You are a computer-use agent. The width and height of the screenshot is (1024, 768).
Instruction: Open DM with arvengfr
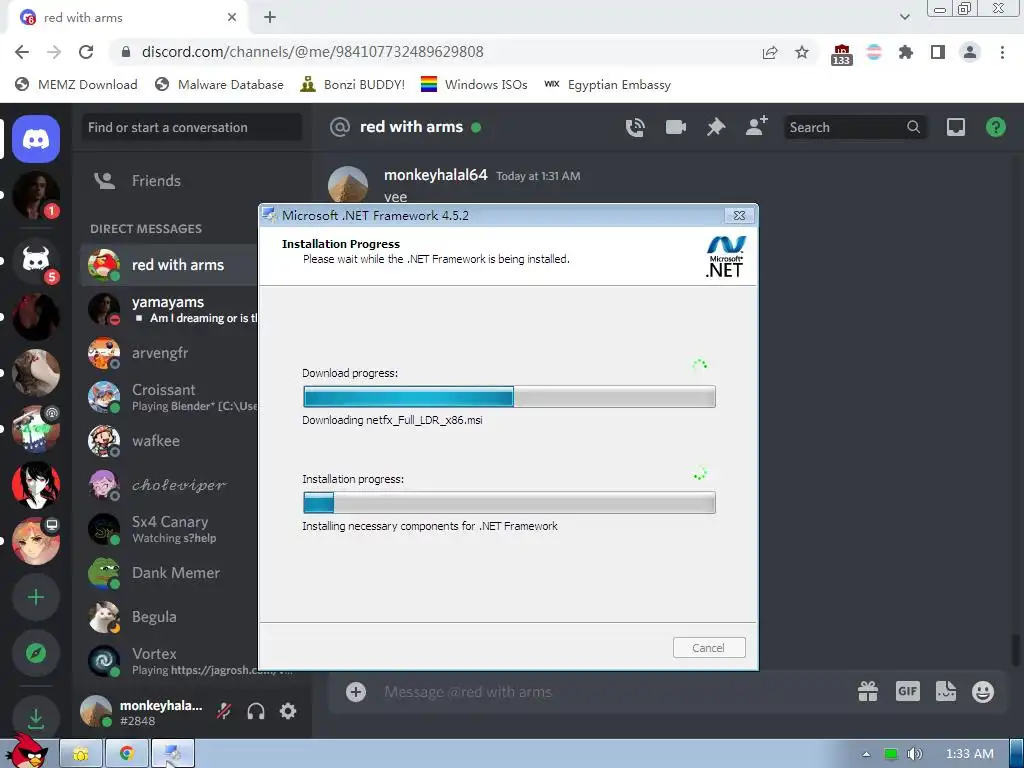coord(168,353)
